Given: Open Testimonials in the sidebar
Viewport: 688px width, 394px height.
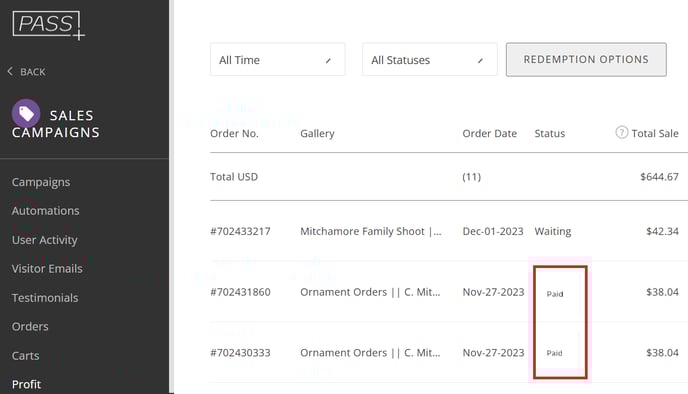Looking at the screenshot, I should pyautogui.click(x=45, y=298).
